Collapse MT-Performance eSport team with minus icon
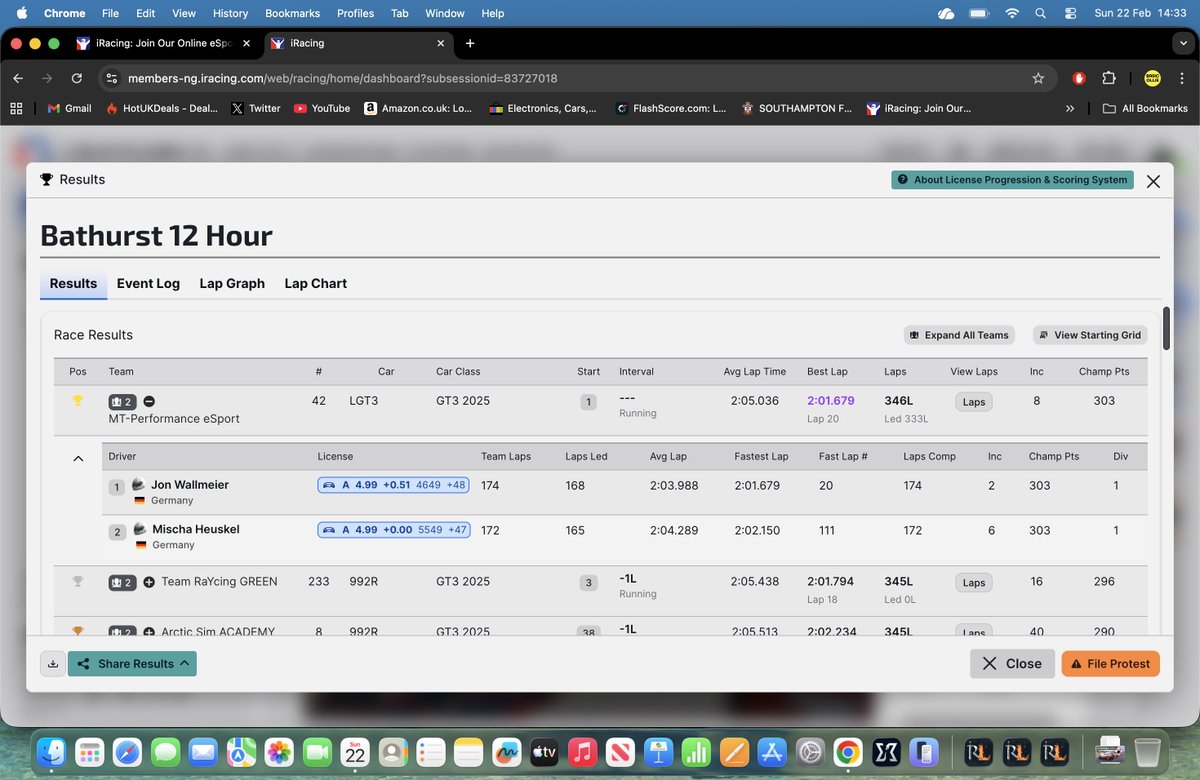This screenshot has width=1200, height=780. tap(149, 401)
